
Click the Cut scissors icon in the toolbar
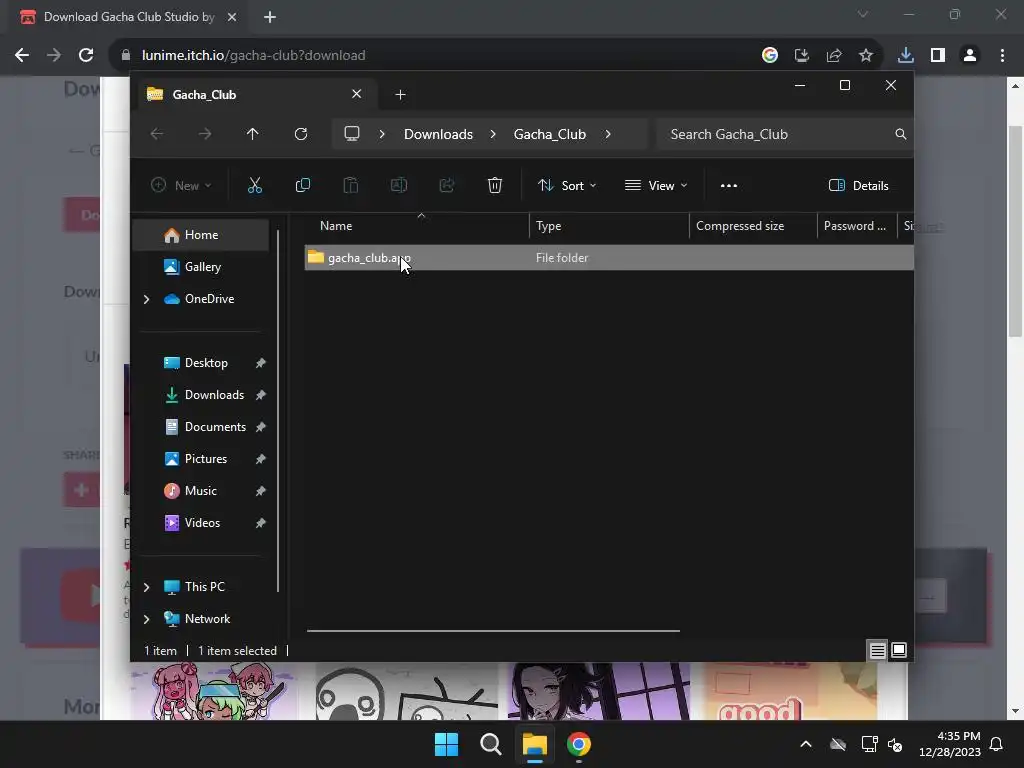click(x=255, y=185)
